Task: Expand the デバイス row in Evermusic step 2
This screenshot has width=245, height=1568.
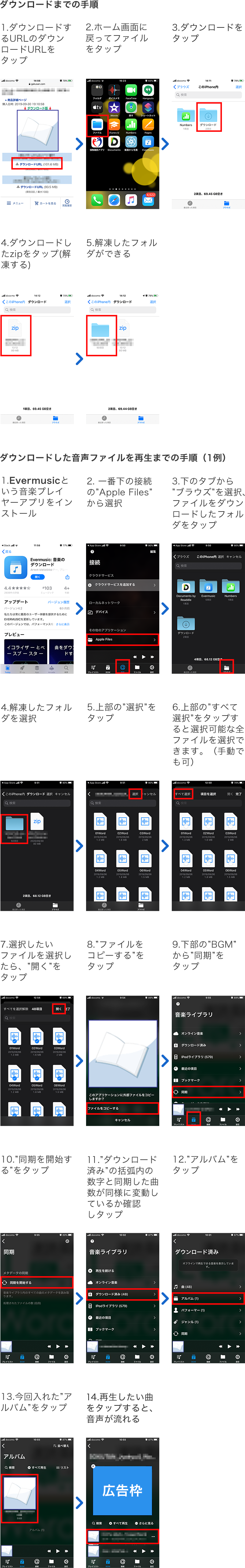Action: [x=122, y=612]
